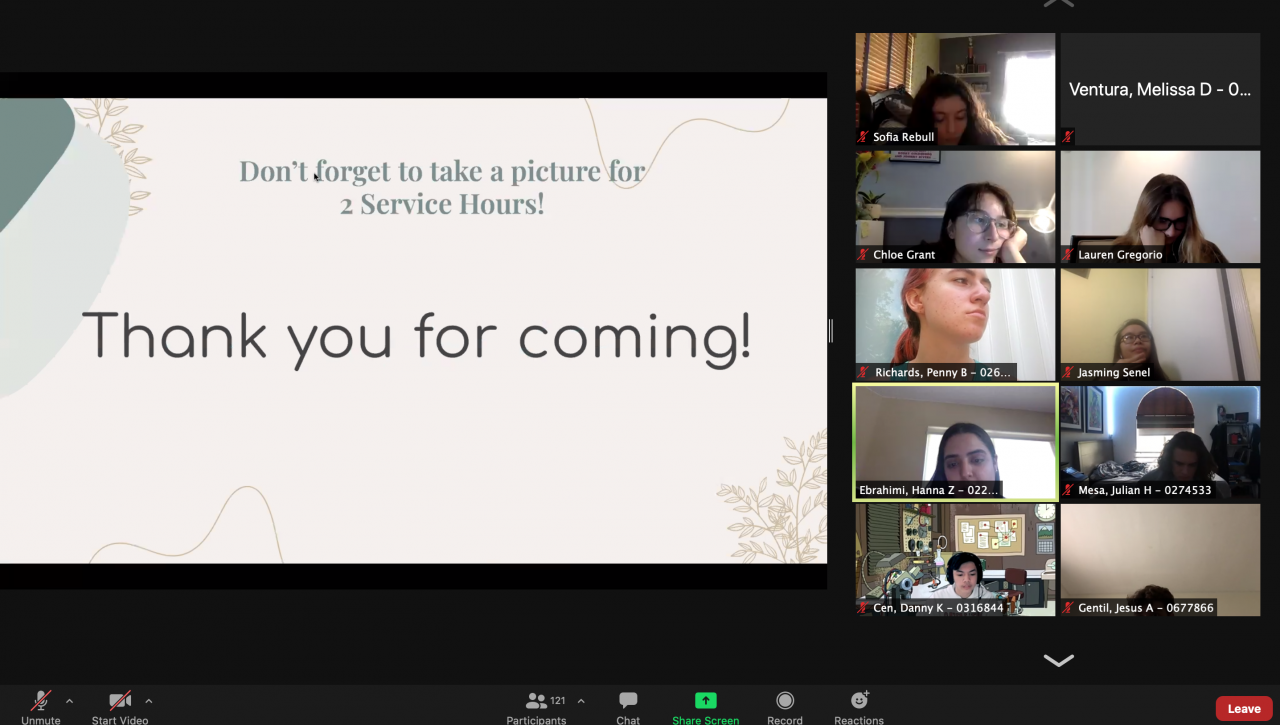Click the "Sofia Rebull" name label
1280x725 pixels.
pos(904,137)
